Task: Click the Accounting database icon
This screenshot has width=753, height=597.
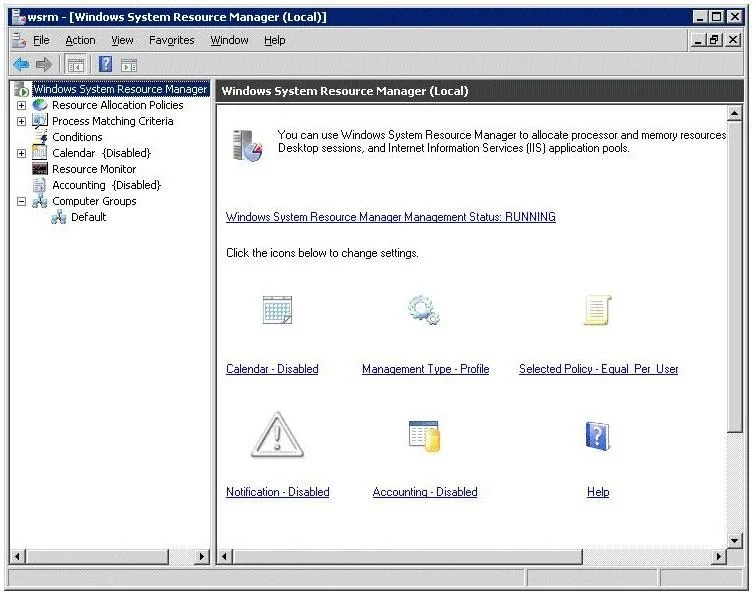Action: (425, 436)
